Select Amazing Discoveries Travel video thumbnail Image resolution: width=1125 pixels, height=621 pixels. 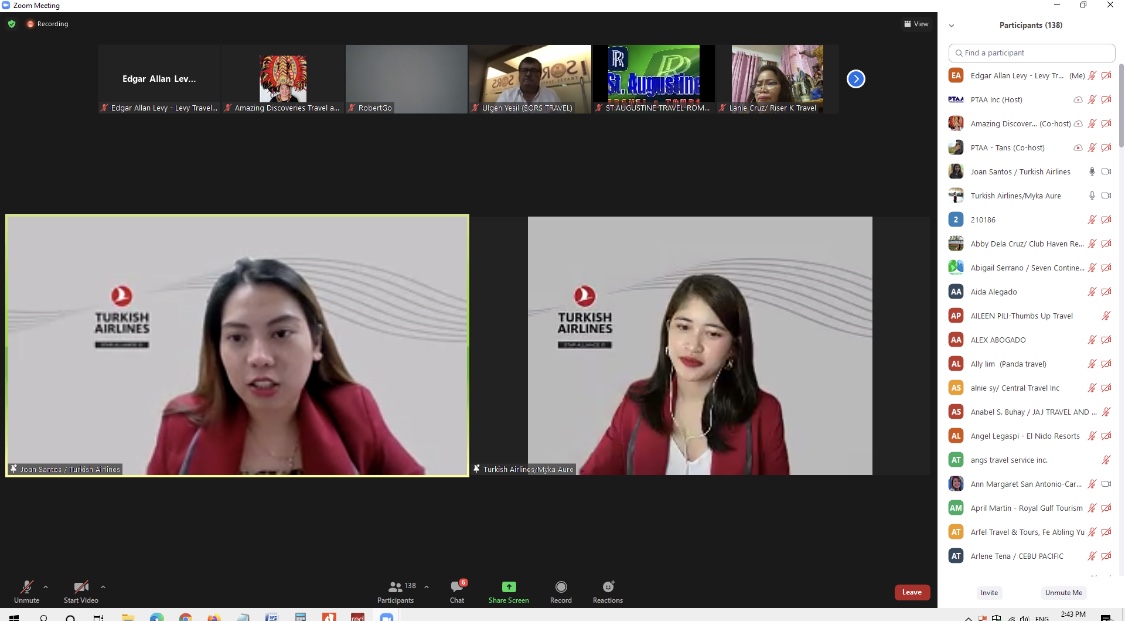tap(283, 79)
